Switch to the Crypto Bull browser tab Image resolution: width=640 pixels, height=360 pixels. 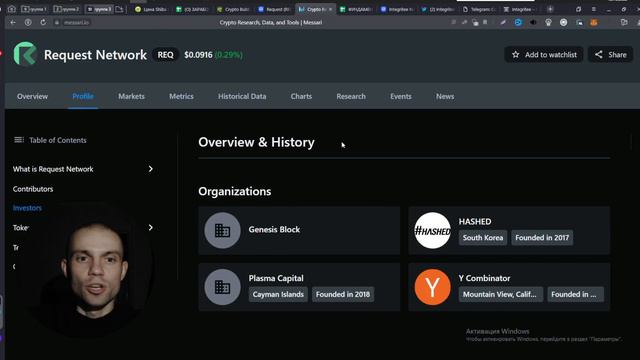[x=233, y=9]
